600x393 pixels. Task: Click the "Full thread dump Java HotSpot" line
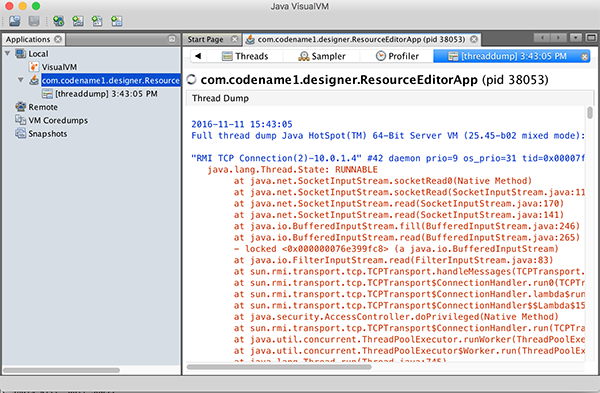pyautogui.click(x=388, y=136)
